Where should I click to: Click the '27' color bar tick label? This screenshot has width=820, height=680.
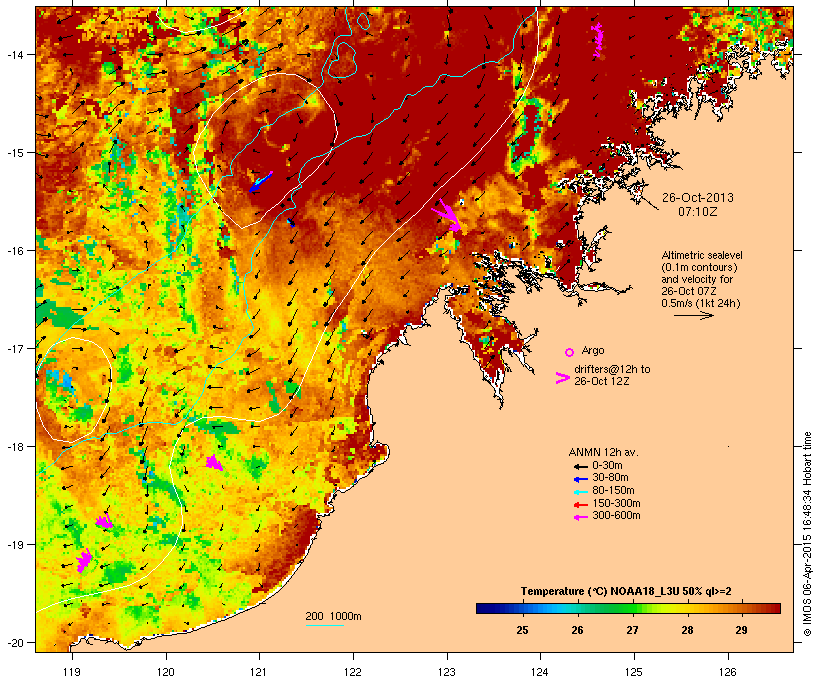pyautogui.click(x=632, y=630)
